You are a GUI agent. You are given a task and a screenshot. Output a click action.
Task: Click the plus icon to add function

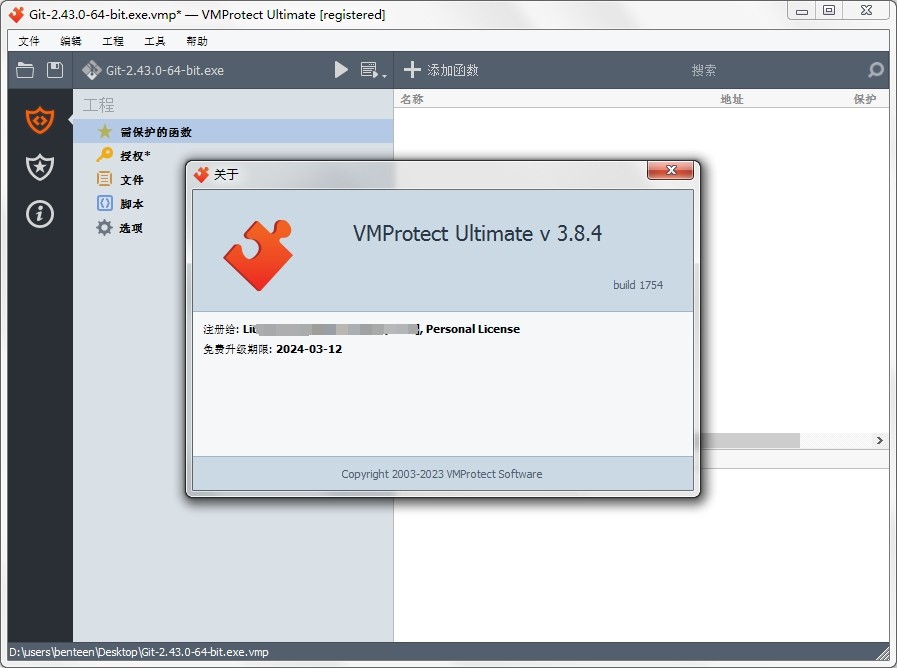[412, 70]
